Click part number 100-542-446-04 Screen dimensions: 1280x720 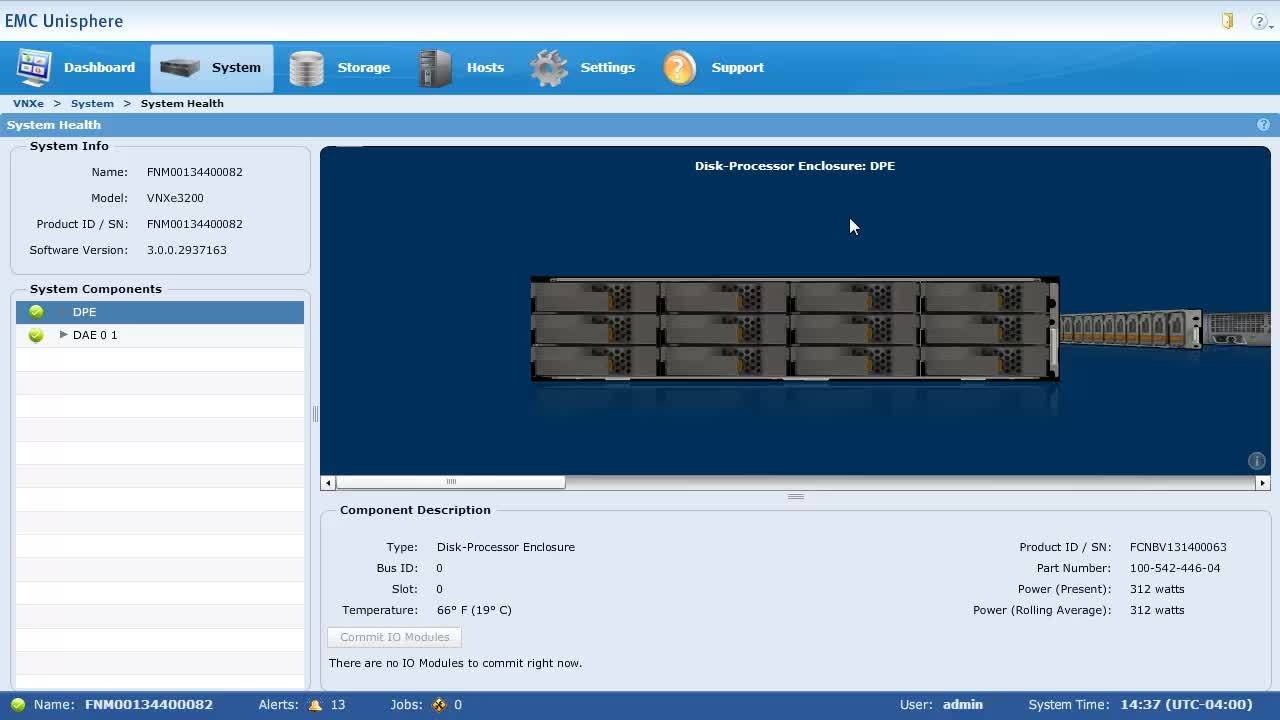1175,568
